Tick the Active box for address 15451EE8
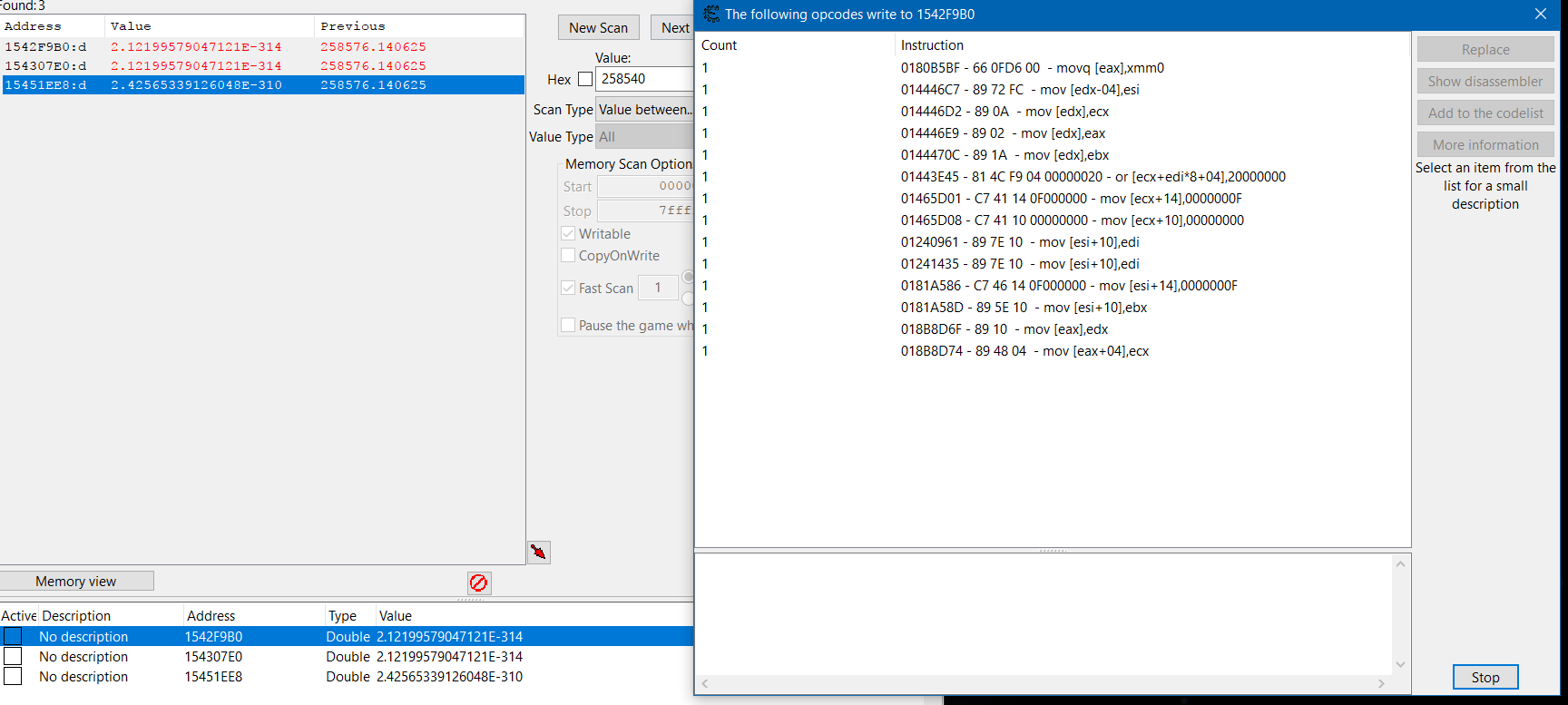 (13, 676)
